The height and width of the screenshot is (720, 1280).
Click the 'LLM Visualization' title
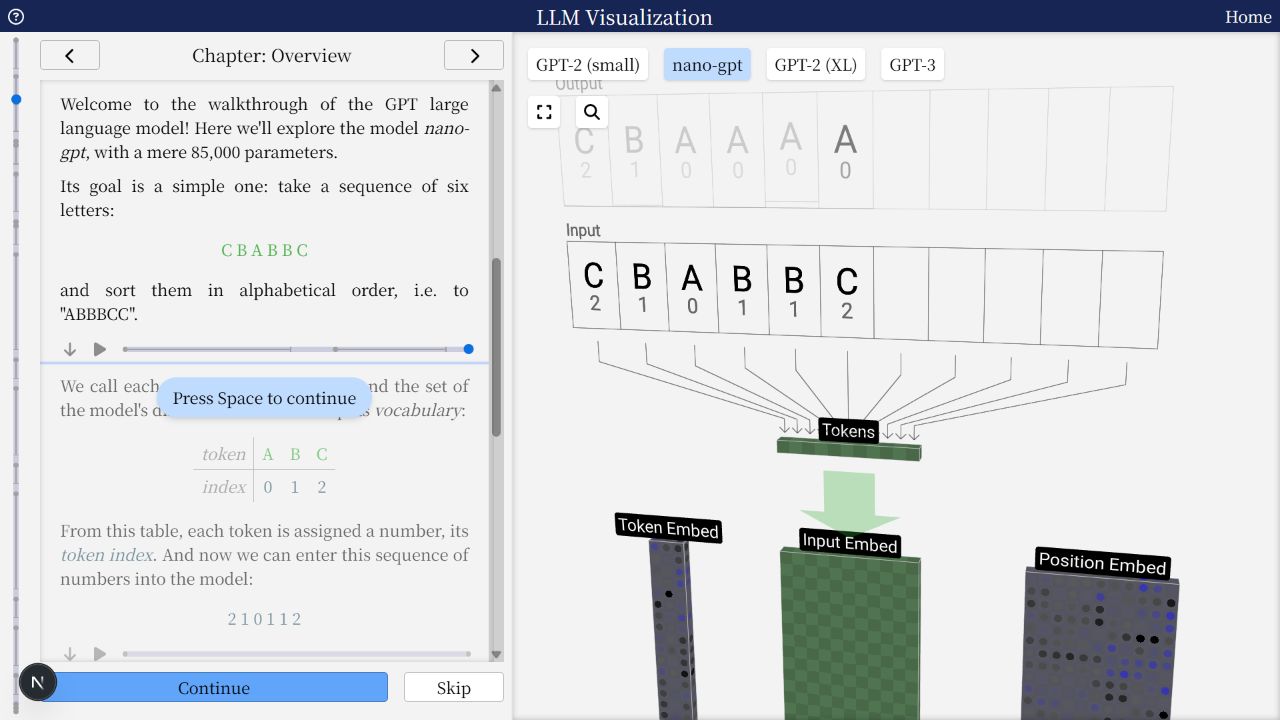coord(624,17)
